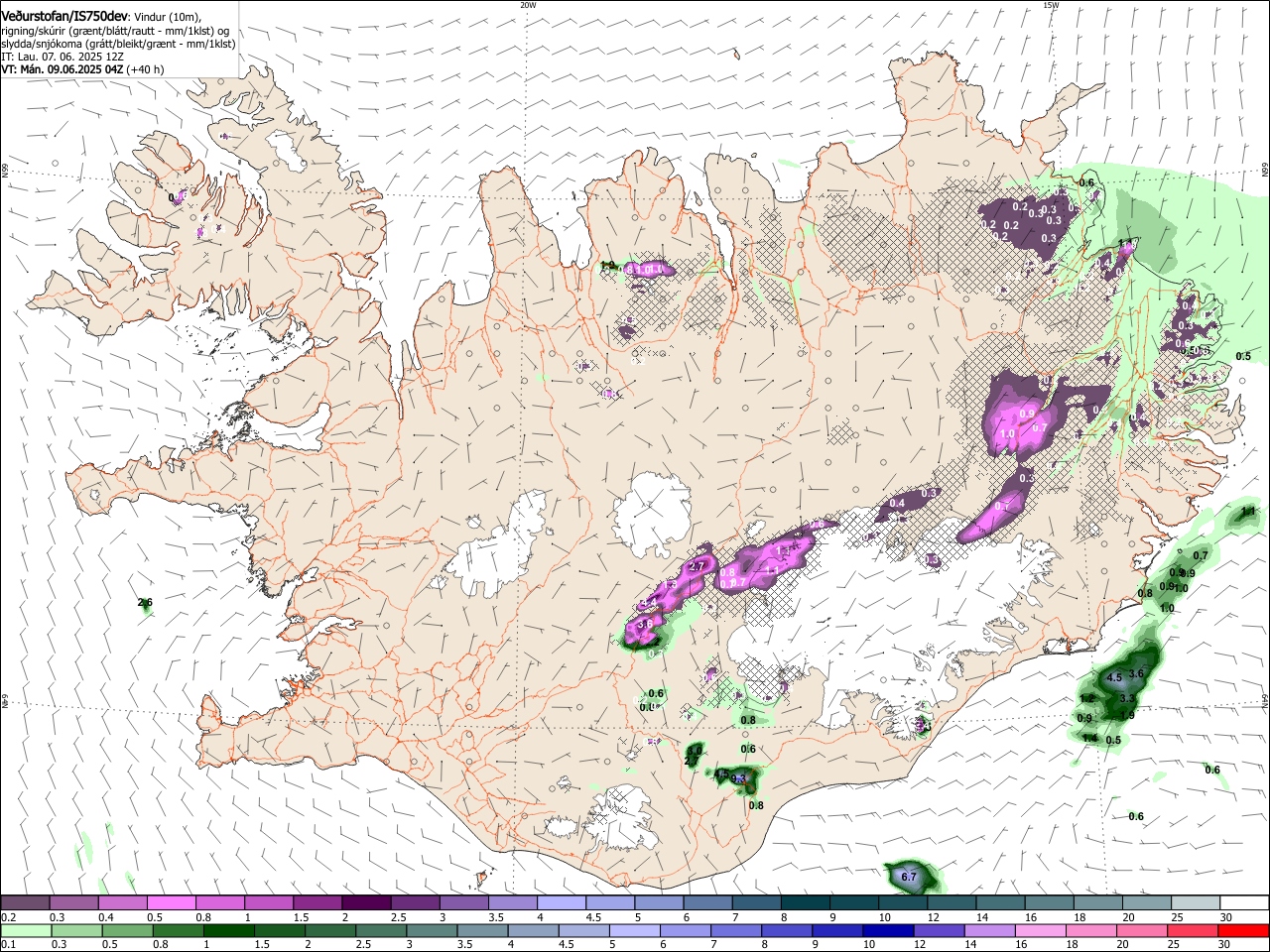Click the Veðurstofan/IS750dev map title
The width and height of the screenshot is (1270, 952).
click(64, 17)
